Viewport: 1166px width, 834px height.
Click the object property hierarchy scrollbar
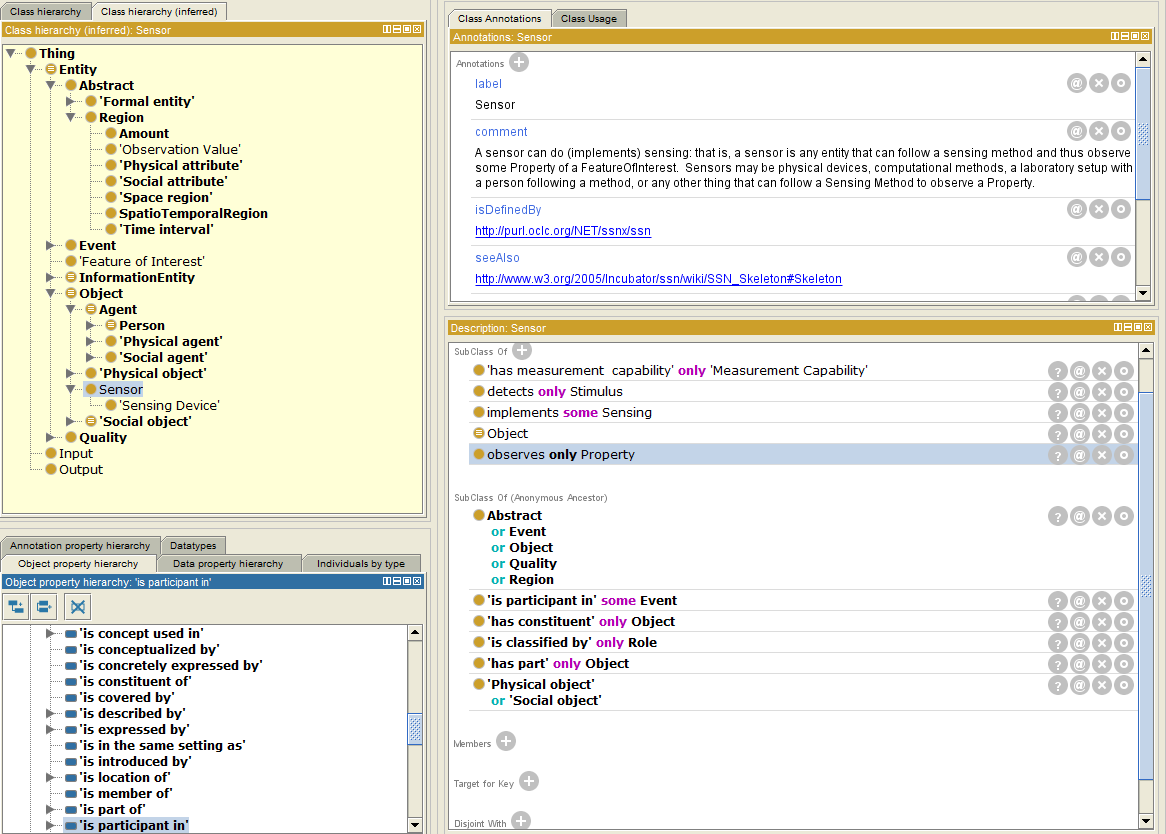tap(415, 728)
